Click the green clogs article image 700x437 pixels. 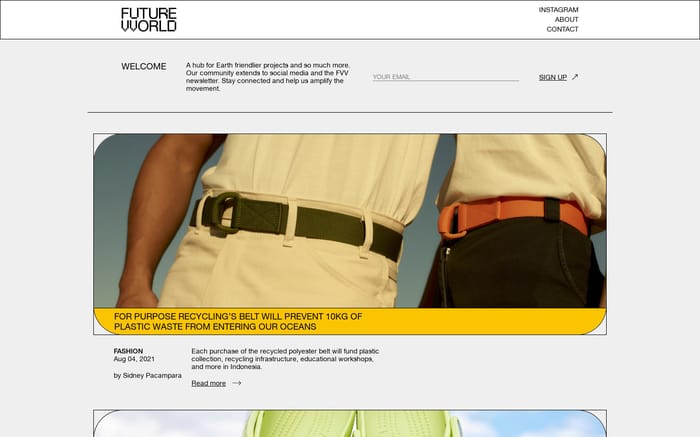(x=350, y=424)
